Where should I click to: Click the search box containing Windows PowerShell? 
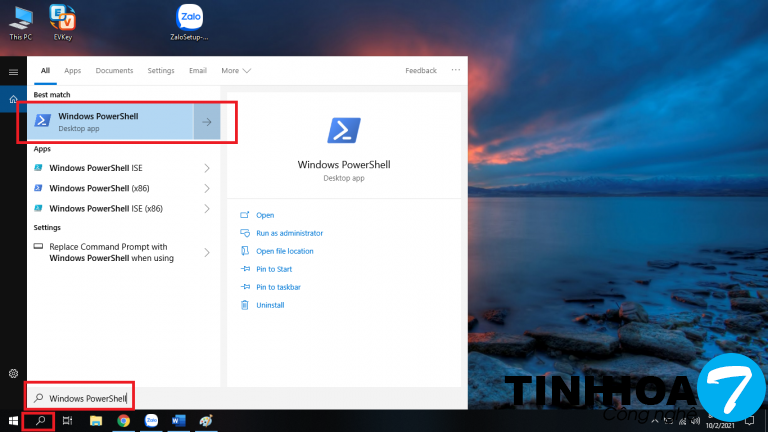coord(88,398)
